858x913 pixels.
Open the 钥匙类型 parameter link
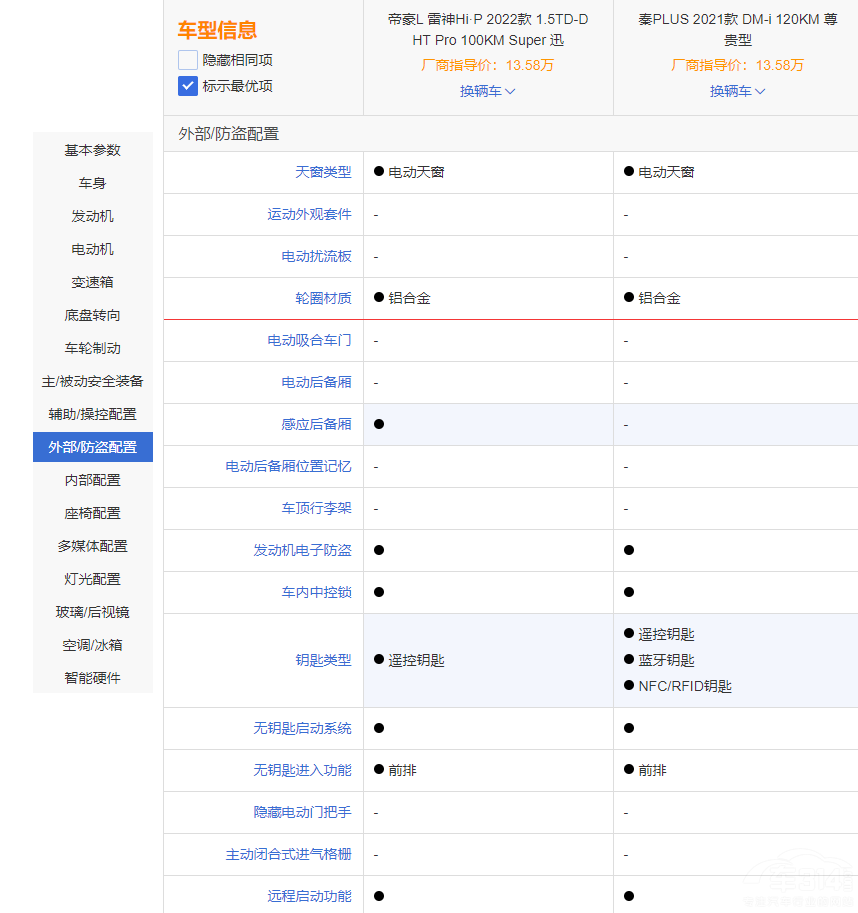point(323,660)
